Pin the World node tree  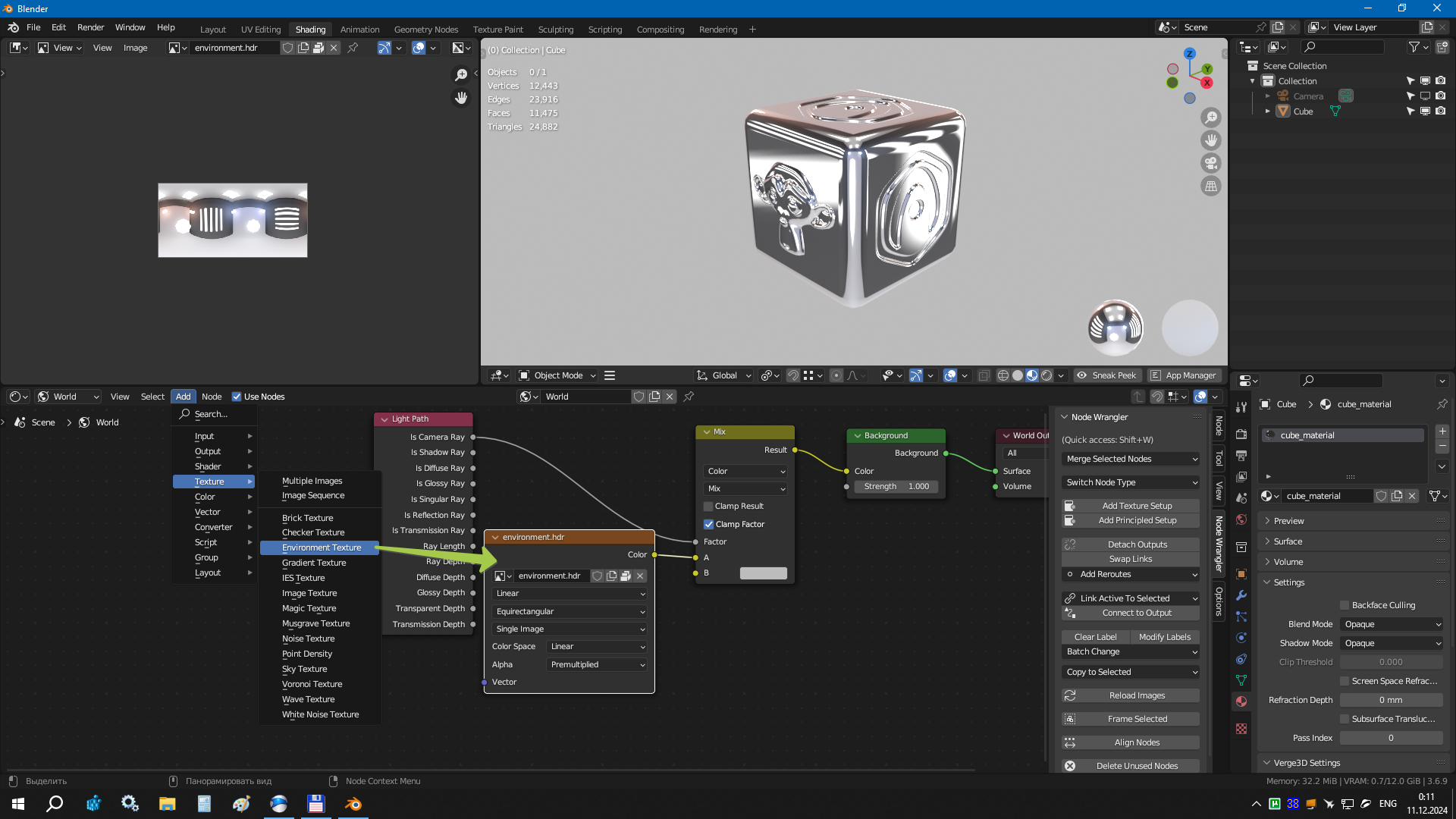[689, 397]
